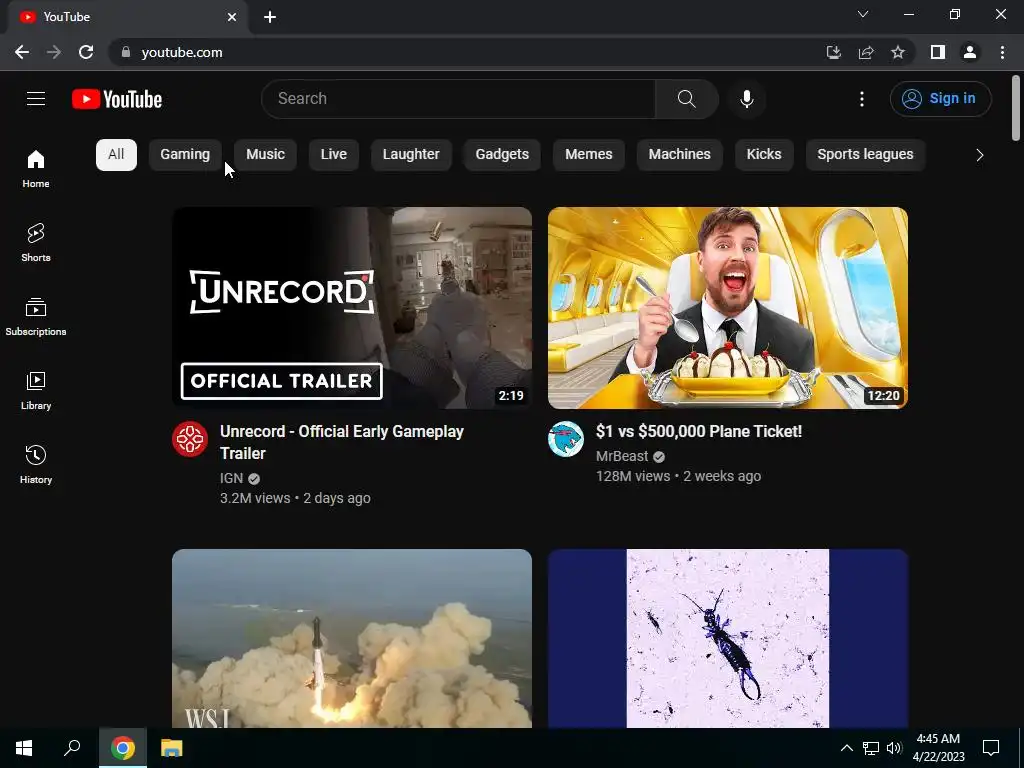The width and height of the screenshot is (1024, 768).
Task: Click the page vertical scrollbar thumb
Action: click(1016, 108)
